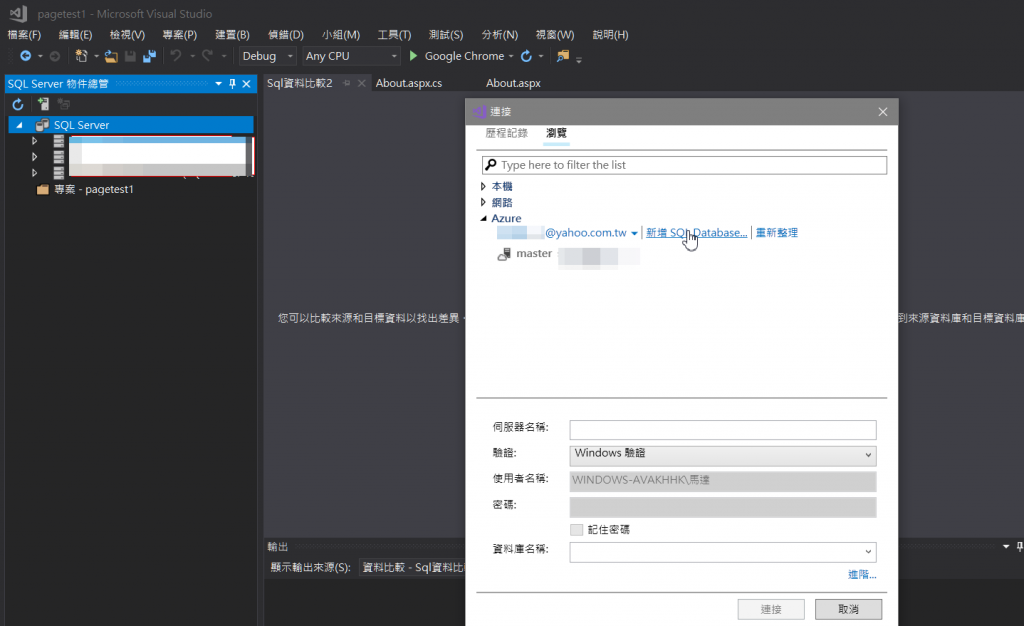Click the Add SQL Server icon
The image size is (1024, 626).
point(43,104)
